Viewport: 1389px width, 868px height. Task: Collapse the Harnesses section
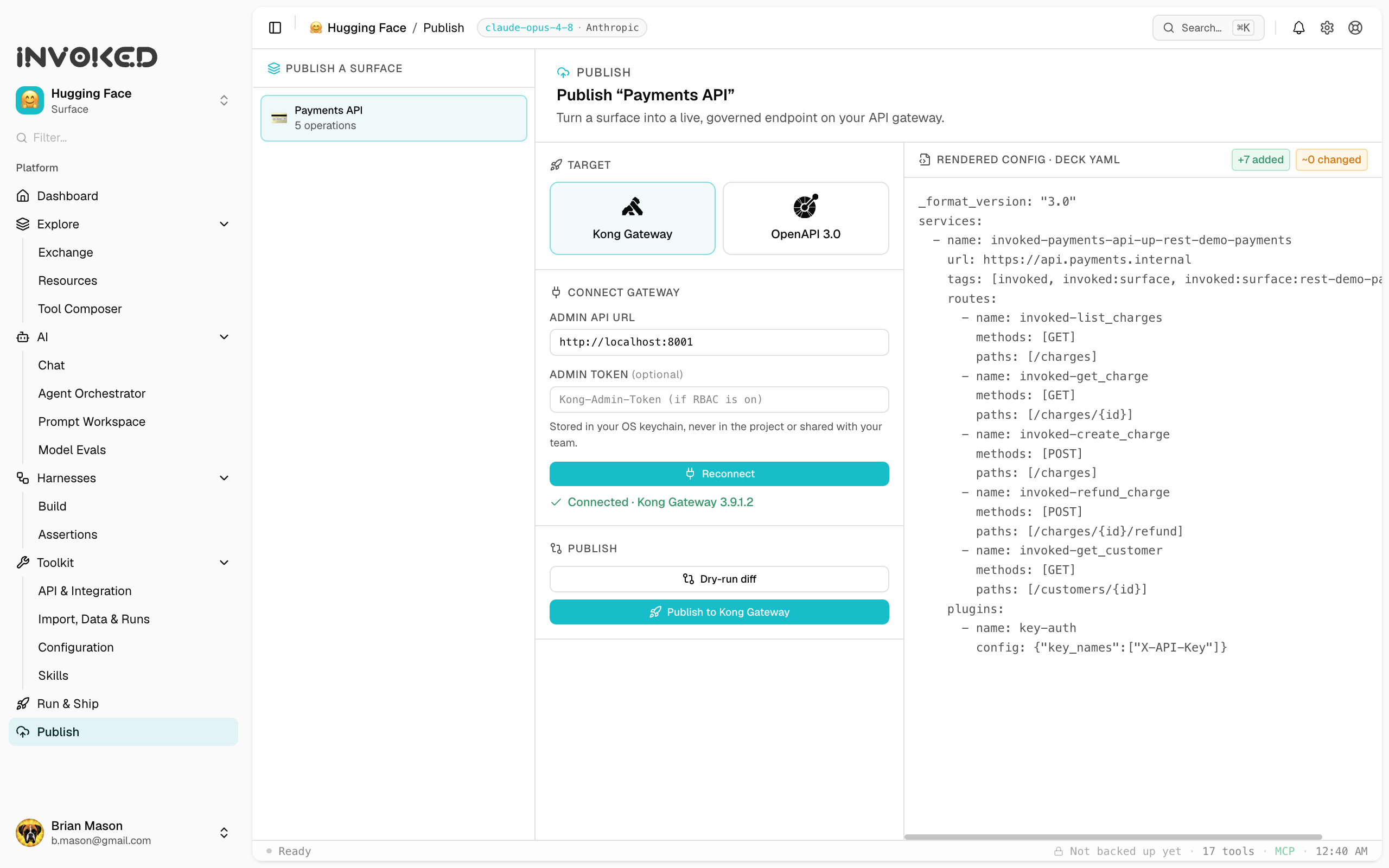(224, 477)
